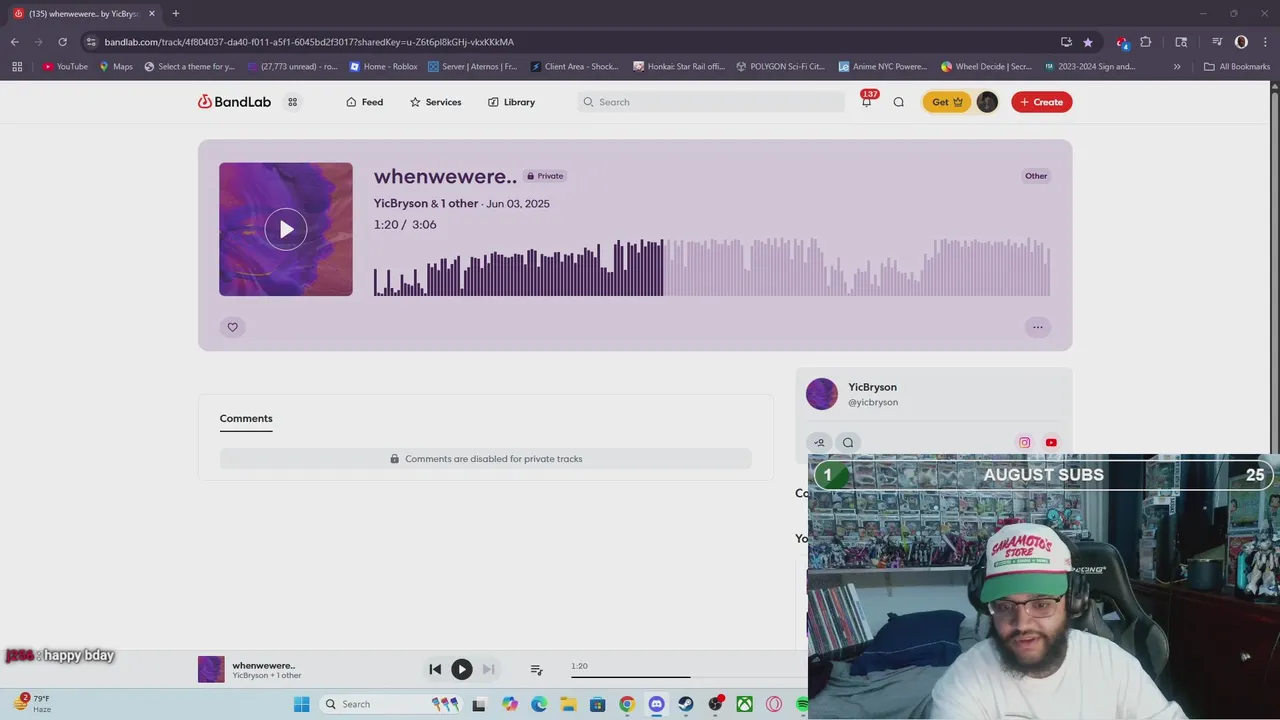This screenshot has height=720, width=1280.
Task: Select the Comments tab
Action: 246,419
